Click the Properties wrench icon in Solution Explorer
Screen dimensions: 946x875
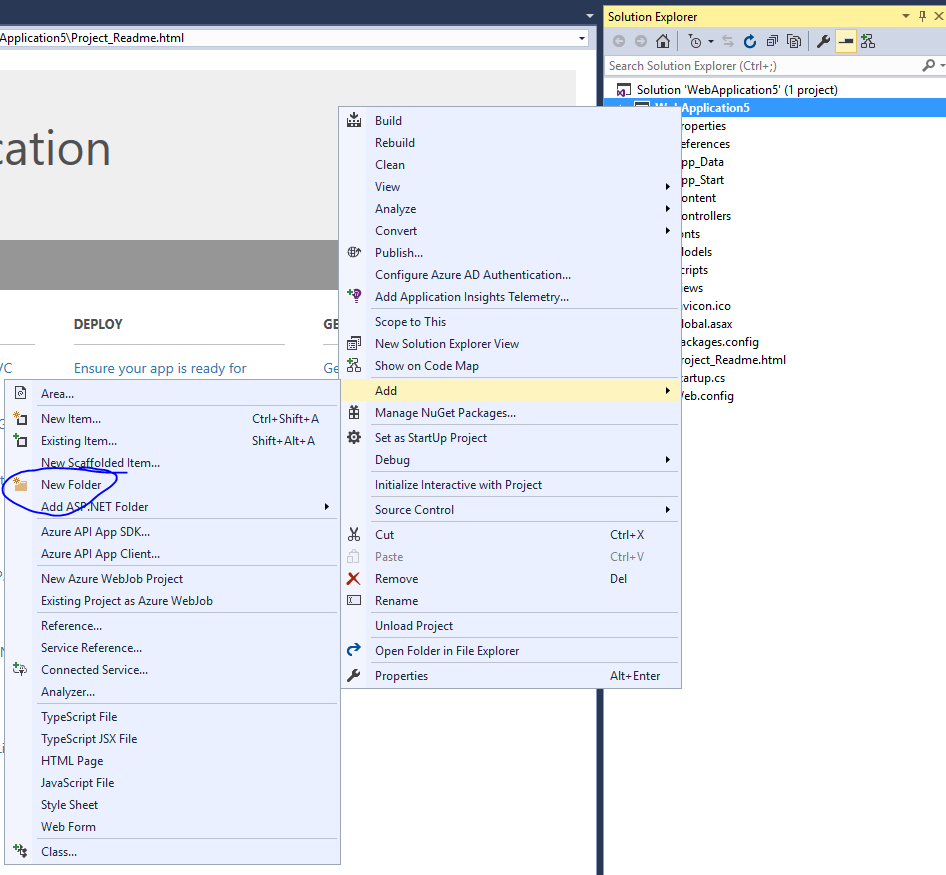pos(822,40)
